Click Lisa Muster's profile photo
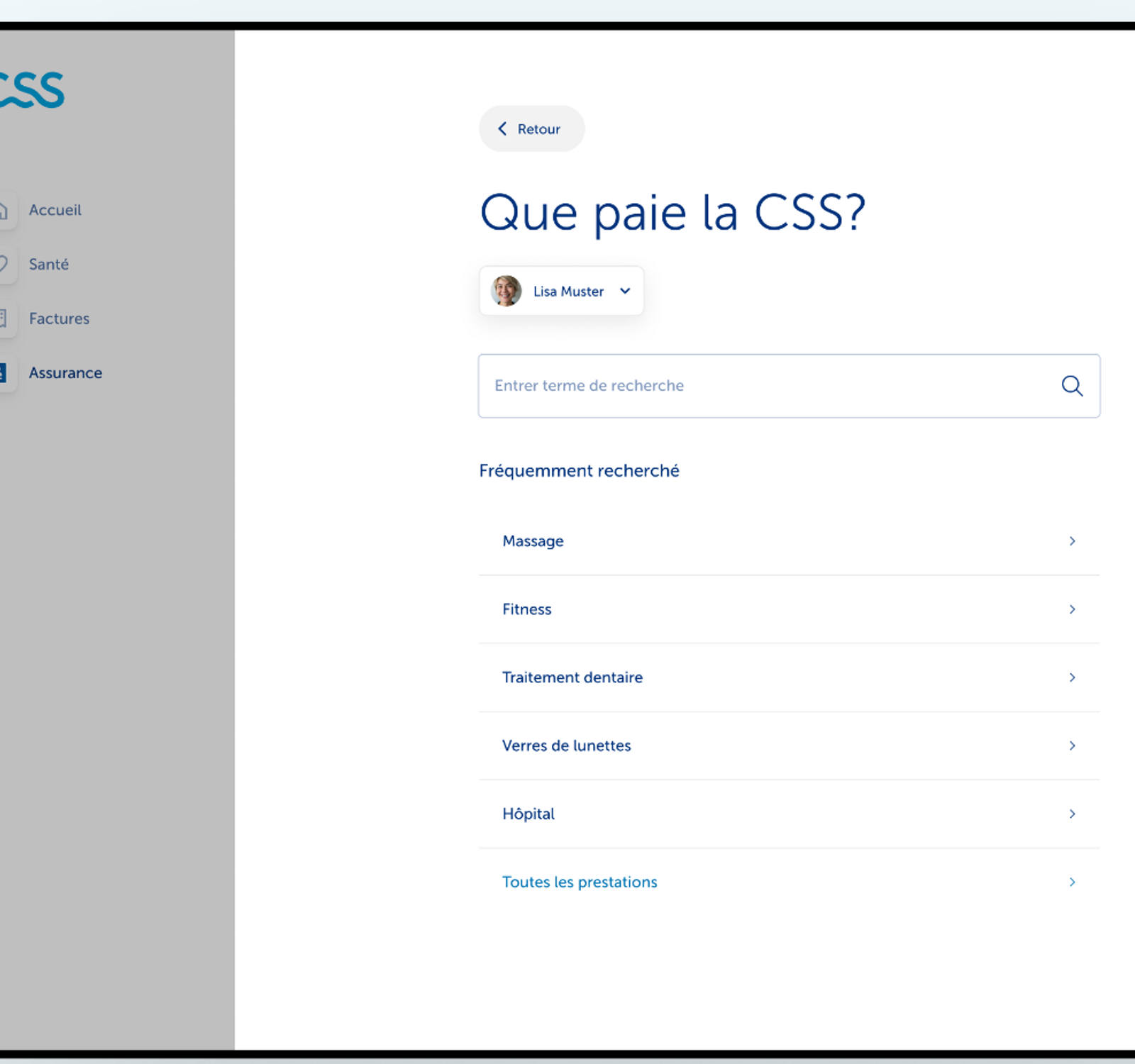 pos(505,291)
